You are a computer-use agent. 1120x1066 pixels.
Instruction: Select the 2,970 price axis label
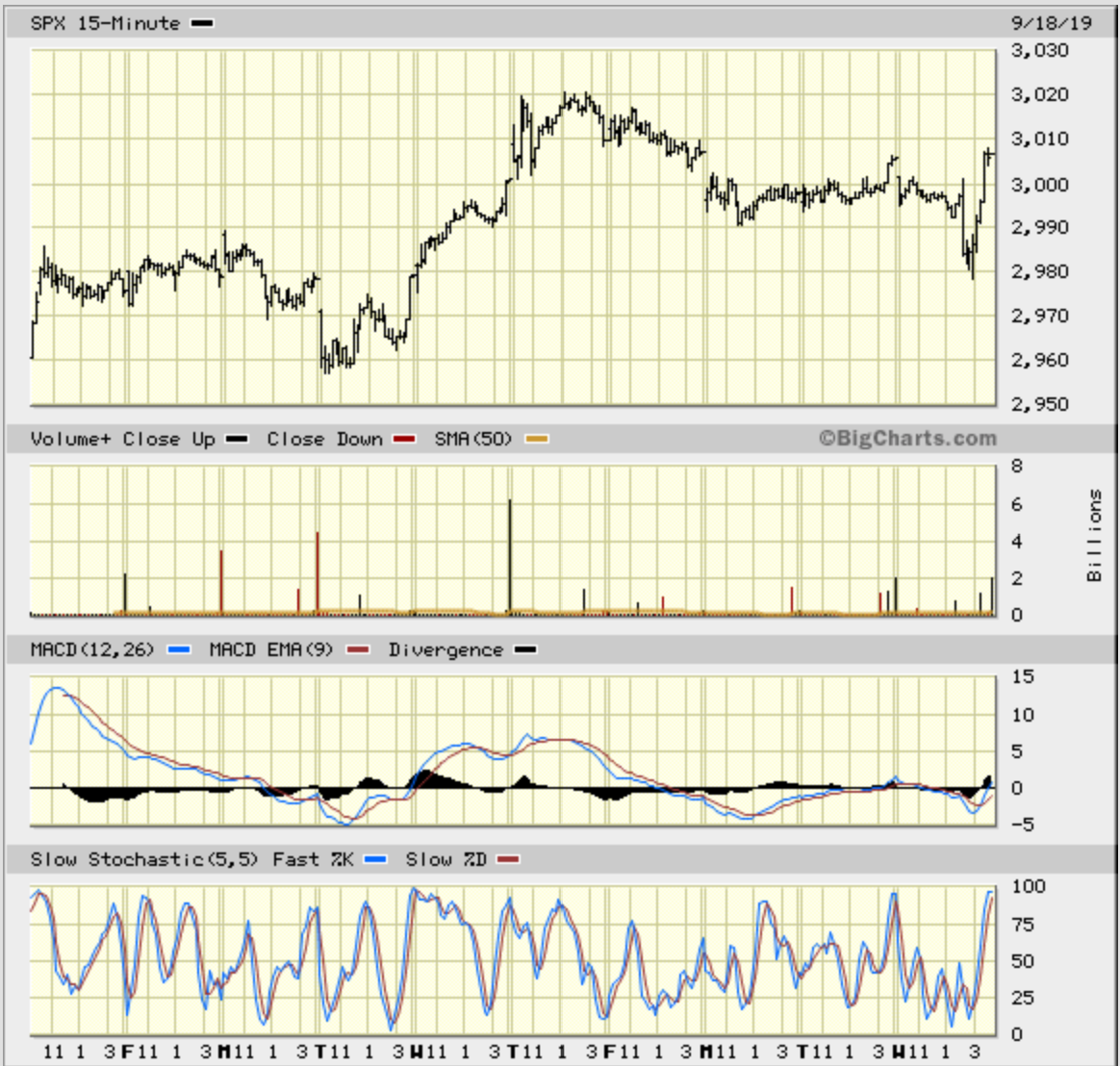click(x=1040, y=316)
